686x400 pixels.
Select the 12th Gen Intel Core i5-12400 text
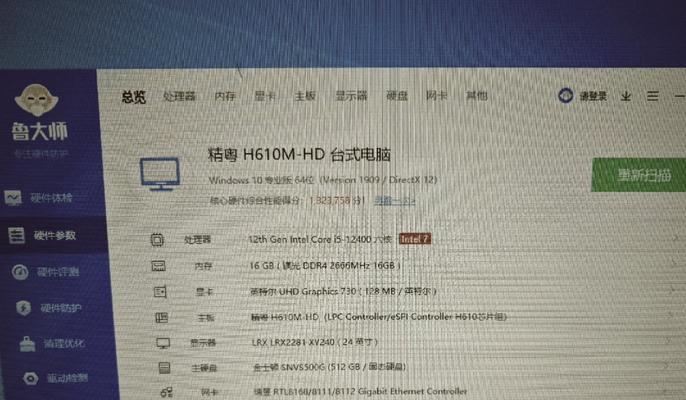(x=320, y=239)
